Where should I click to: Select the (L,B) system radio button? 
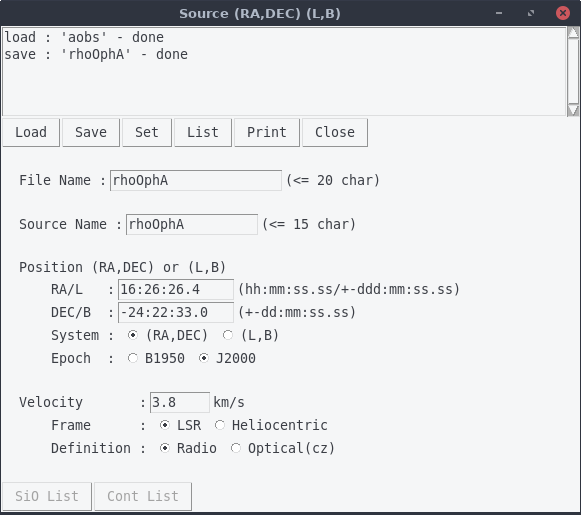[x=228, y=335]
